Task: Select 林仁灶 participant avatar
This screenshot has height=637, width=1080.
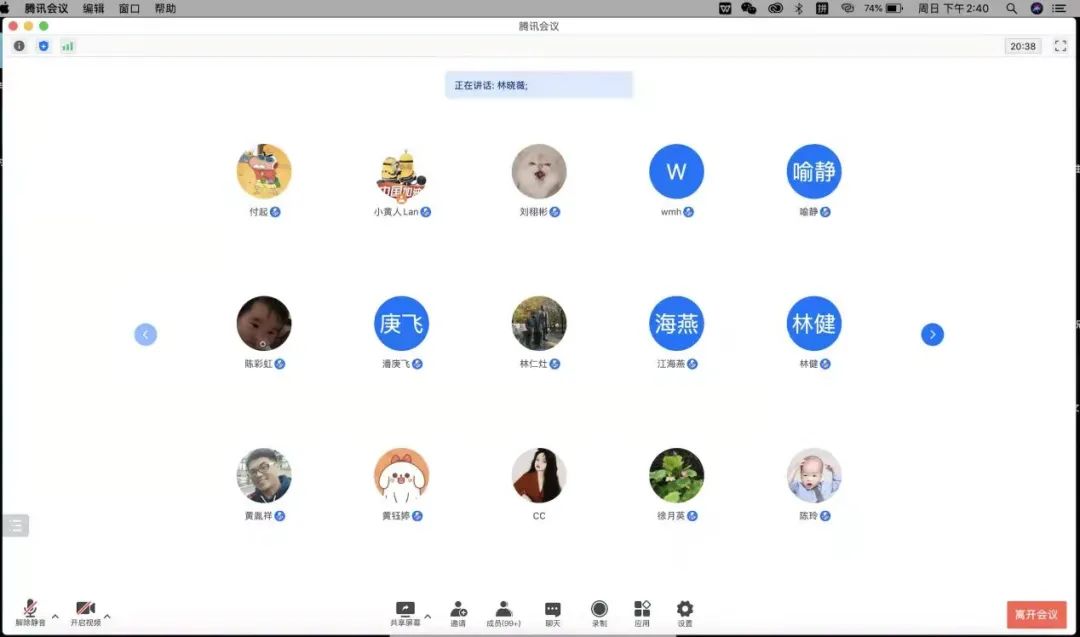Action: tap(539, 324)
